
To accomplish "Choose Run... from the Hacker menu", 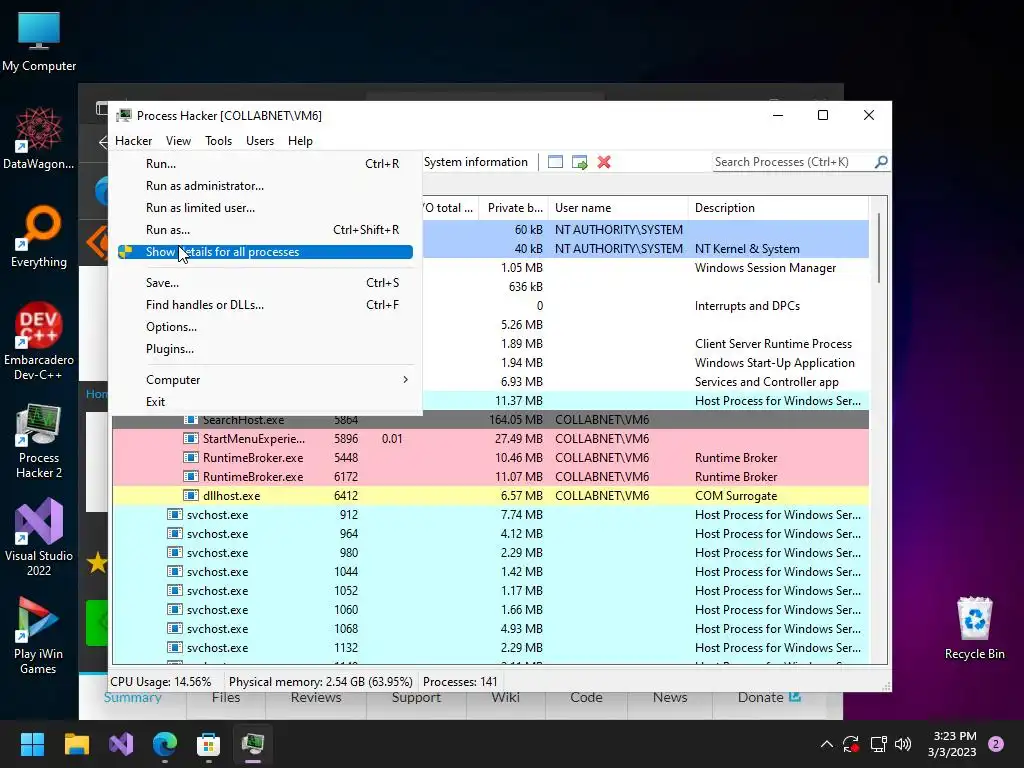I will click(265, 164).
